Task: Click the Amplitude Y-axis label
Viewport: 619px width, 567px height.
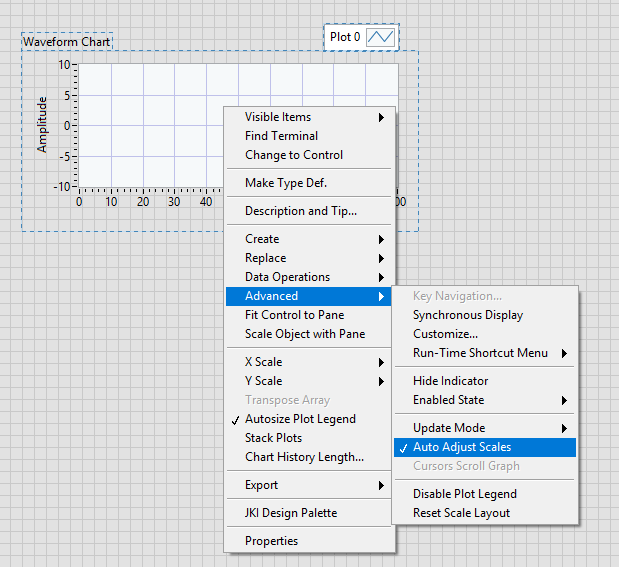Action: pos(42,124)
